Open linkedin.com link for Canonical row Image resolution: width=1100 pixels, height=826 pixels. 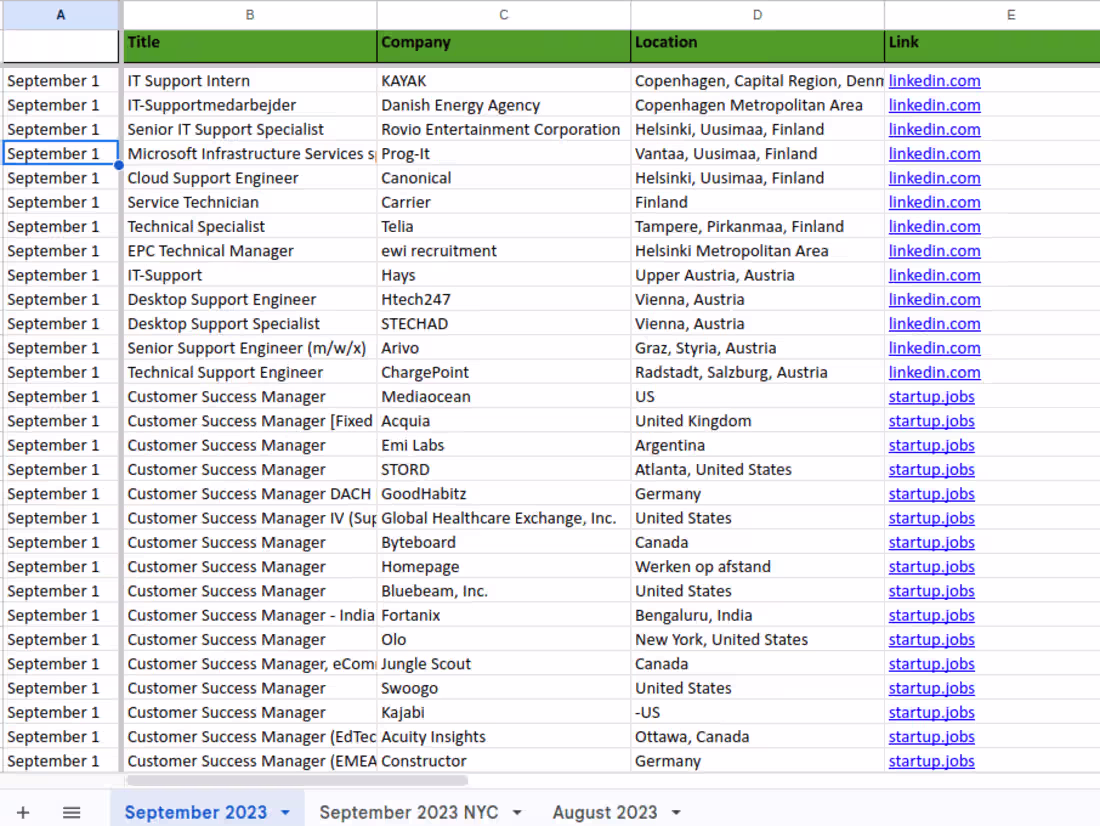click(x=934, y=178)
